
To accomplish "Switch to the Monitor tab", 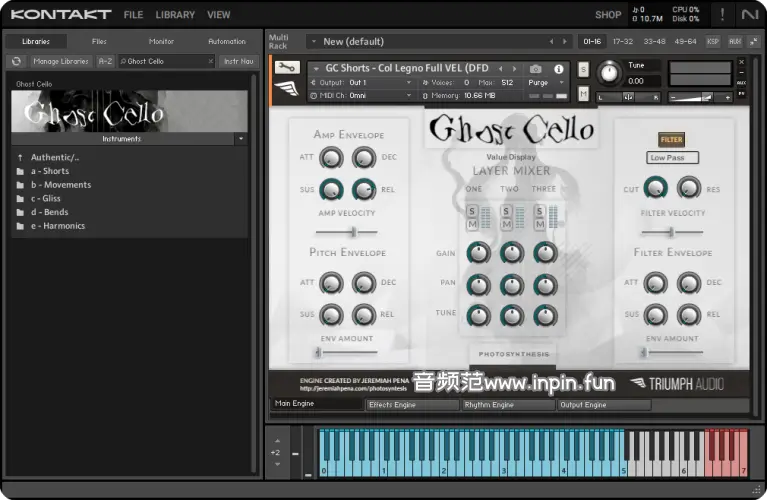I will [161, 42].
